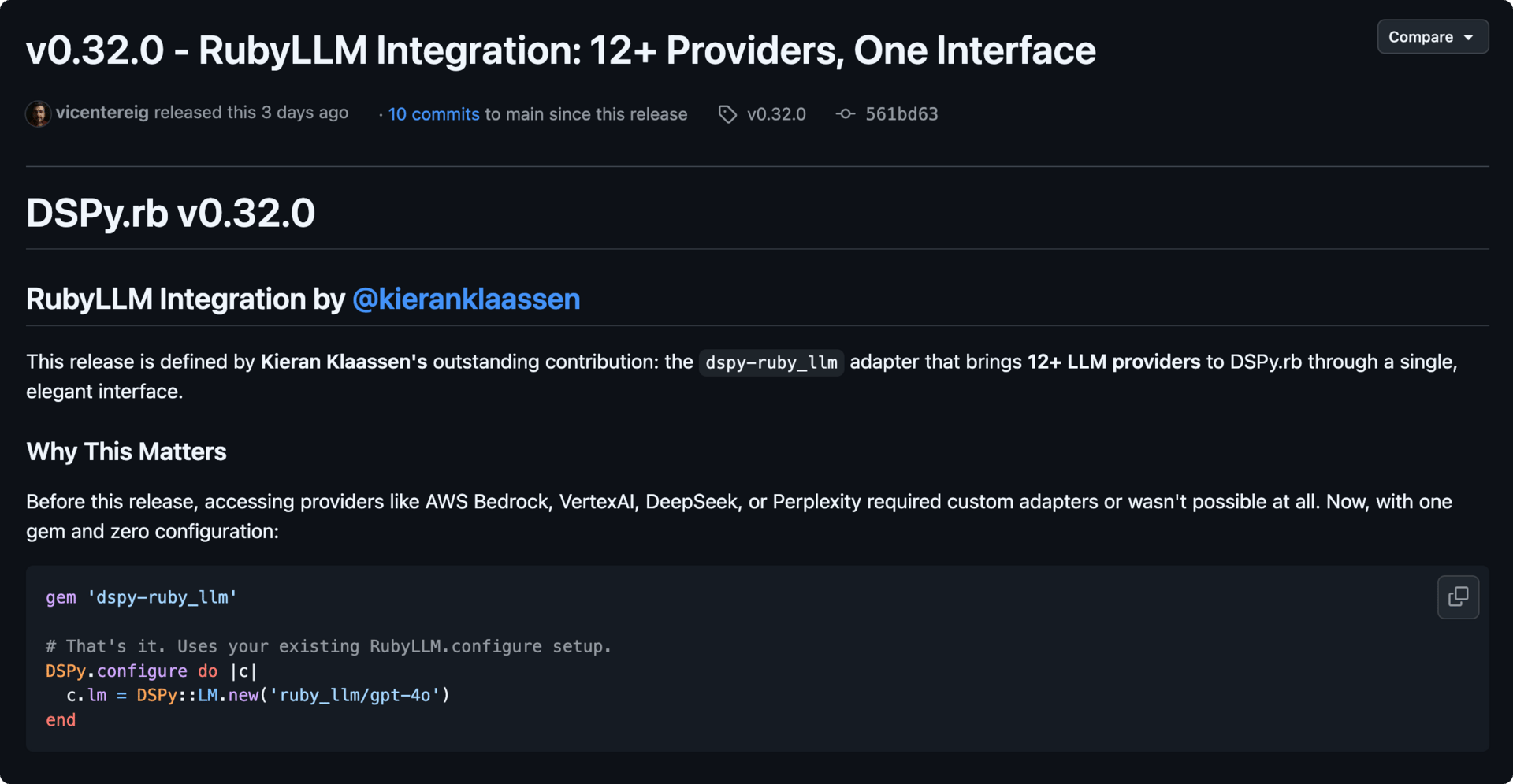Click vicentereig's avatar image
Viewport: 1513px width, 784px height.
click(x=38, y=114)
